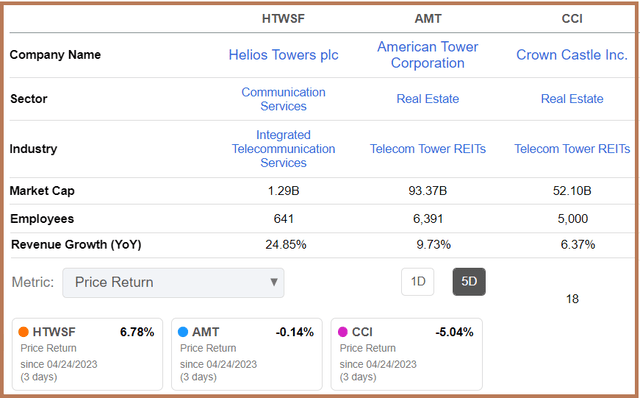Viewport: 640px width, 398px height.
Task: Open Integrated Telecommunication Services industry link
Action: [x=283, y=149]
